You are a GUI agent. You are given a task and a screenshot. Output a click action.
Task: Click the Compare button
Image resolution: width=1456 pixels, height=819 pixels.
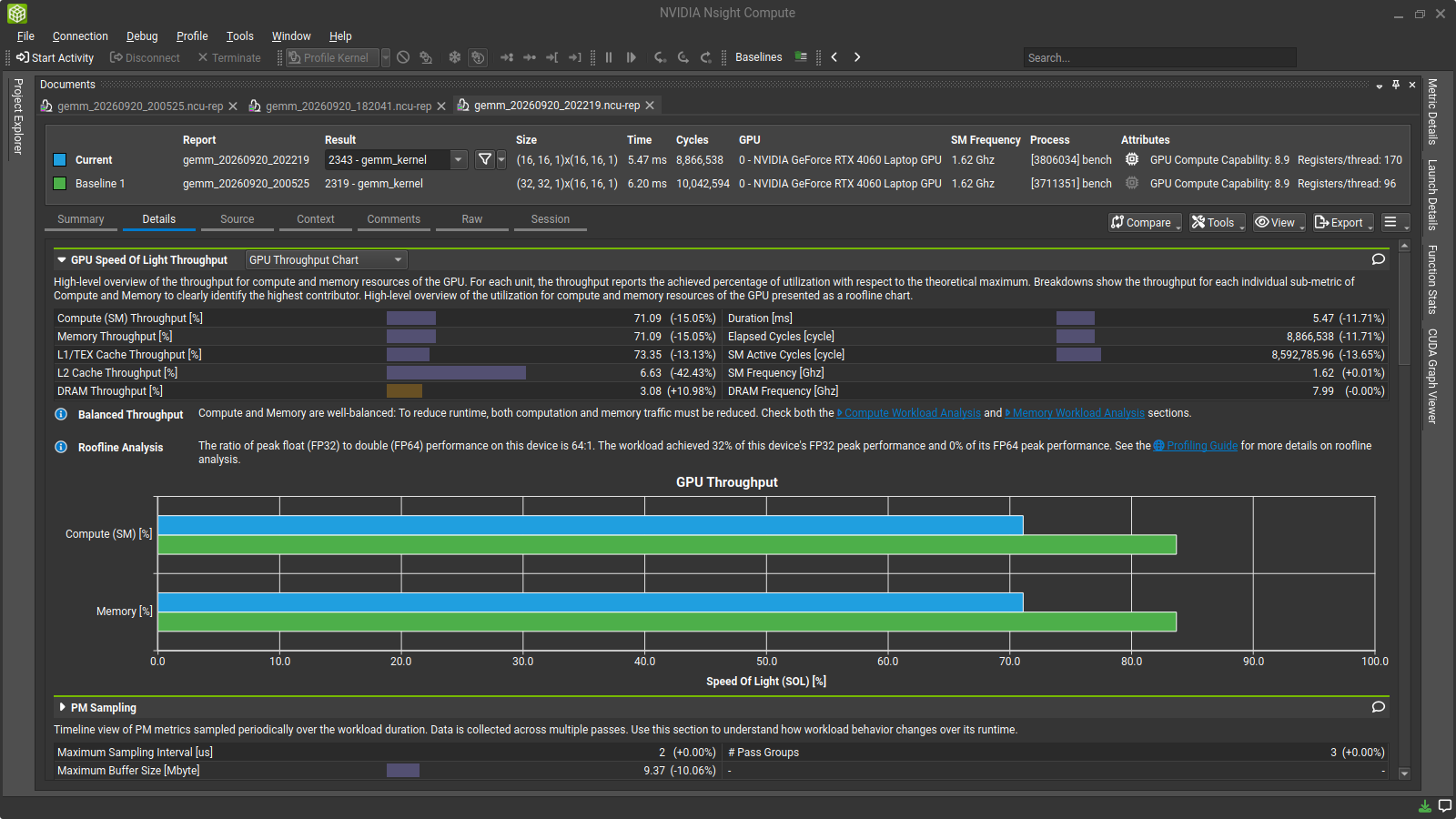[x=1145, y=222]
